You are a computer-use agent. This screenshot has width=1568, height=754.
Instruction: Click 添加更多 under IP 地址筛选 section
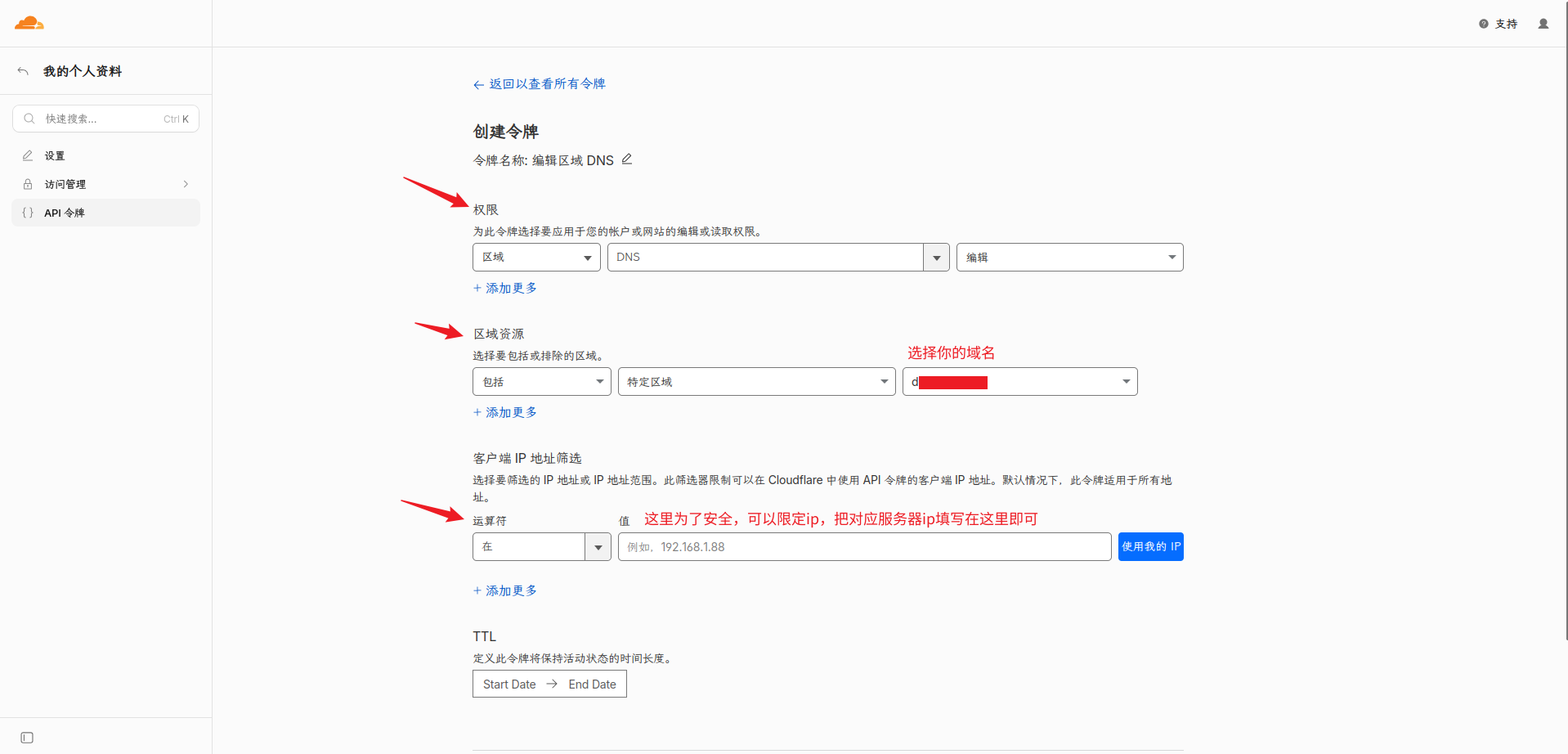click(505, 590)
